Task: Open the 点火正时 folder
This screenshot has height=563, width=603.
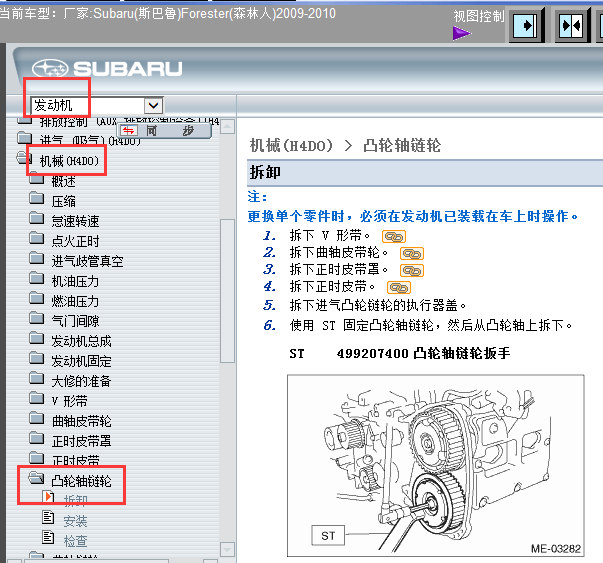Action: [75, 241]
